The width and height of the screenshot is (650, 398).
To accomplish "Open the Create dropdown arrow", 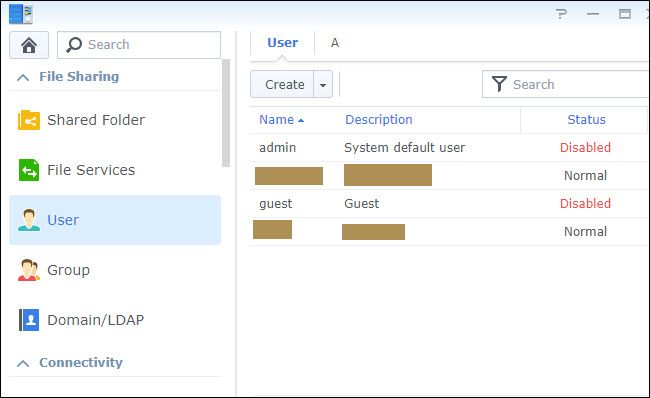I will click(x=323, y=85).
